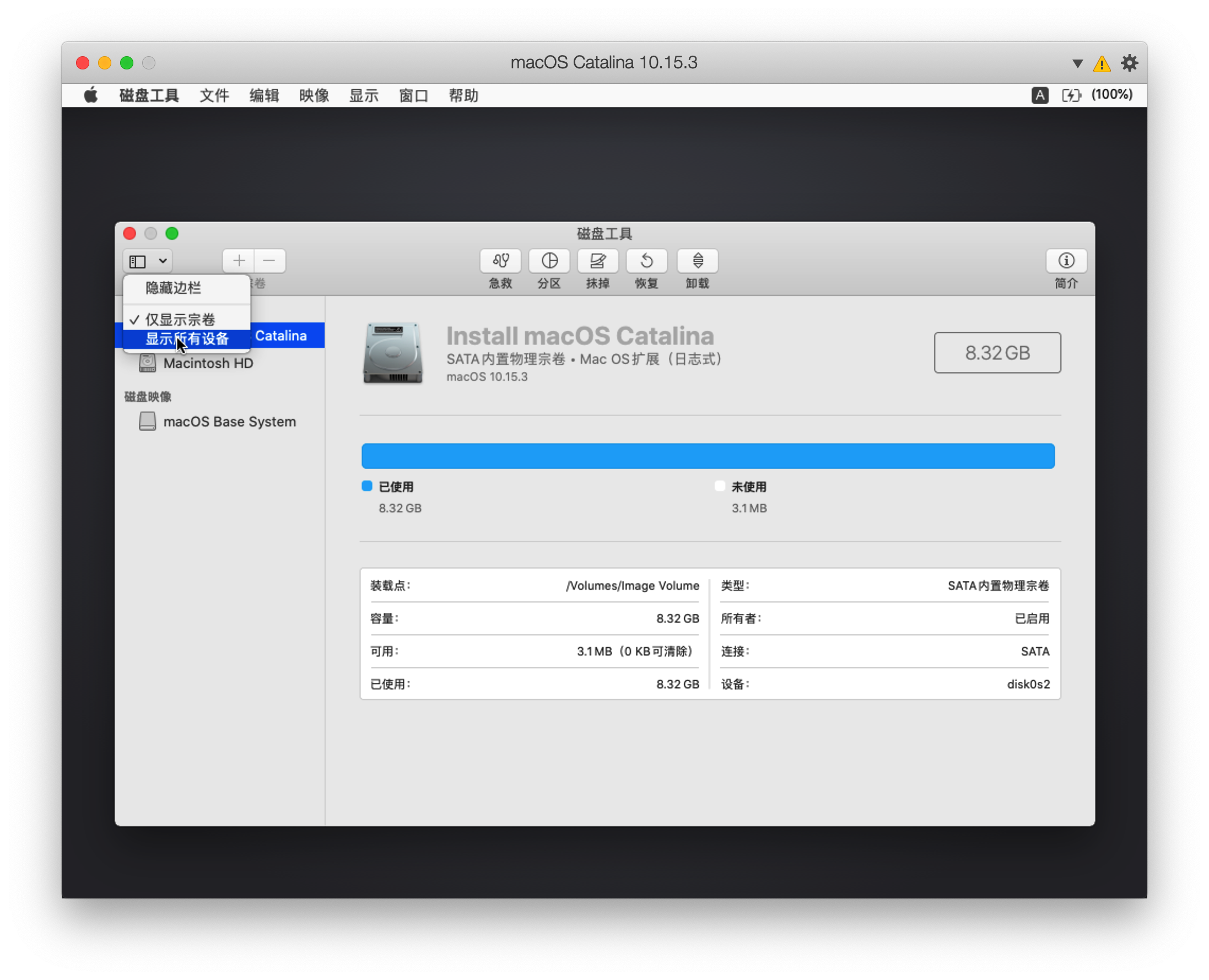Open the VM settings gear menu
Viewport: 1209px width, 980px height.
[x=1129, y=63]
